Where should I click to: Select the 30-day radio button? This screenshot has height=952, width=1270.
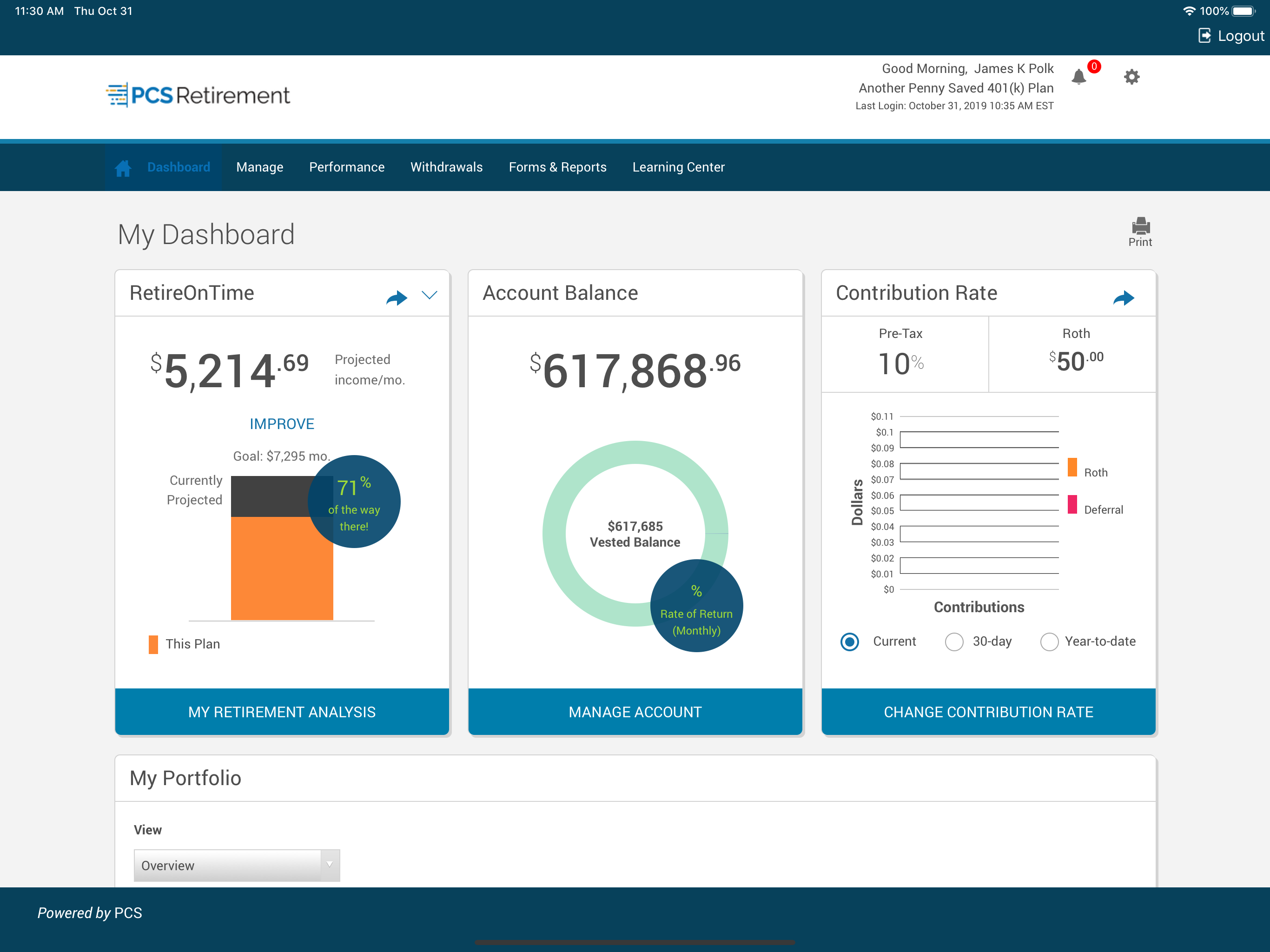tap(954, 641)
